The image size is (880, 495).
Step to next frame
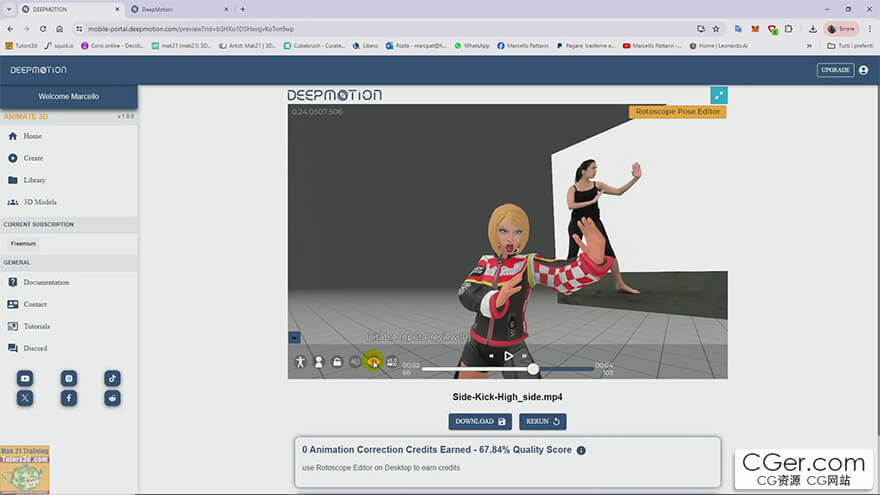[x=525, y=356]
